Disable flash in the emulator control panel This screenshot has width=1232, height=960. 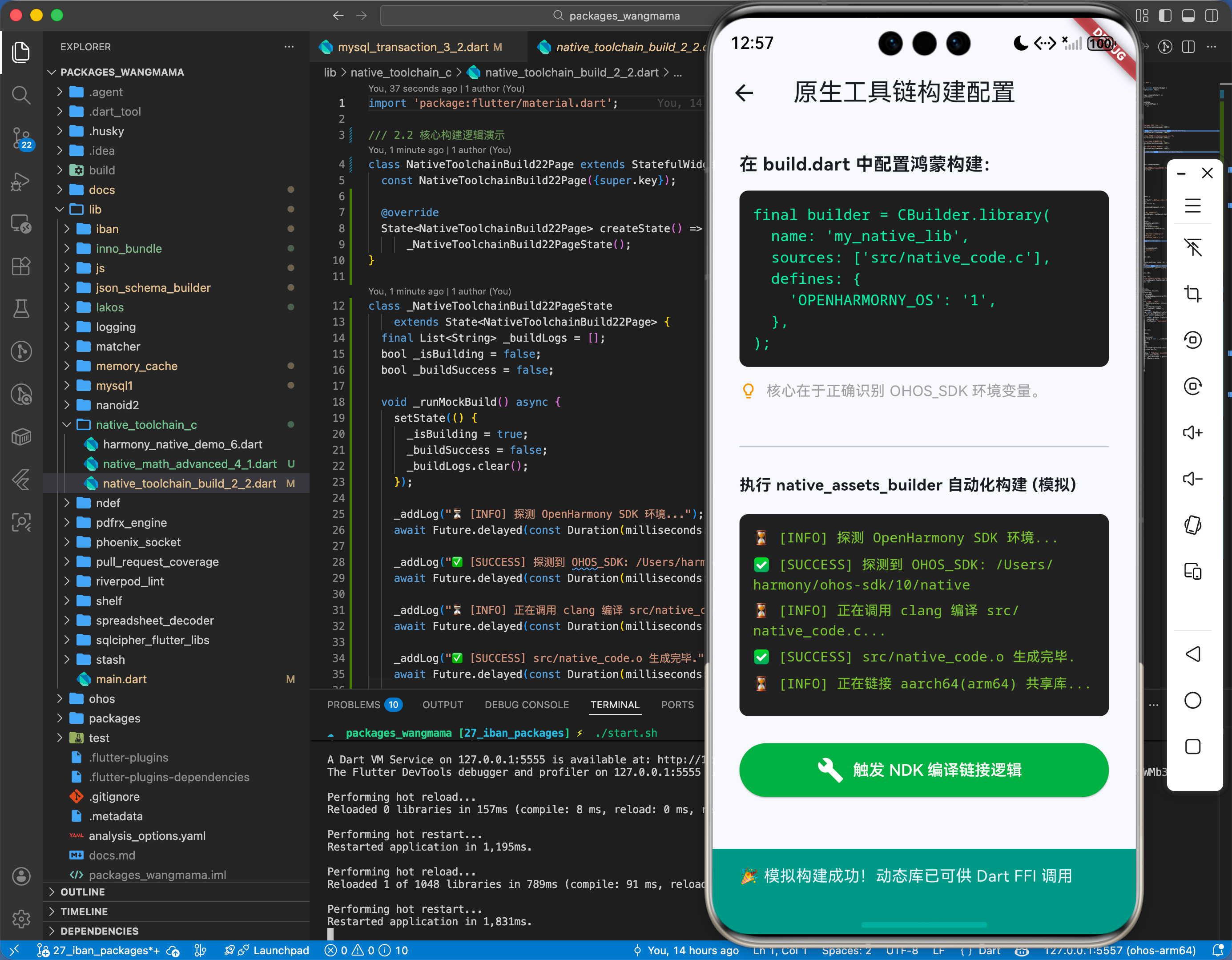click(1193, 248)
